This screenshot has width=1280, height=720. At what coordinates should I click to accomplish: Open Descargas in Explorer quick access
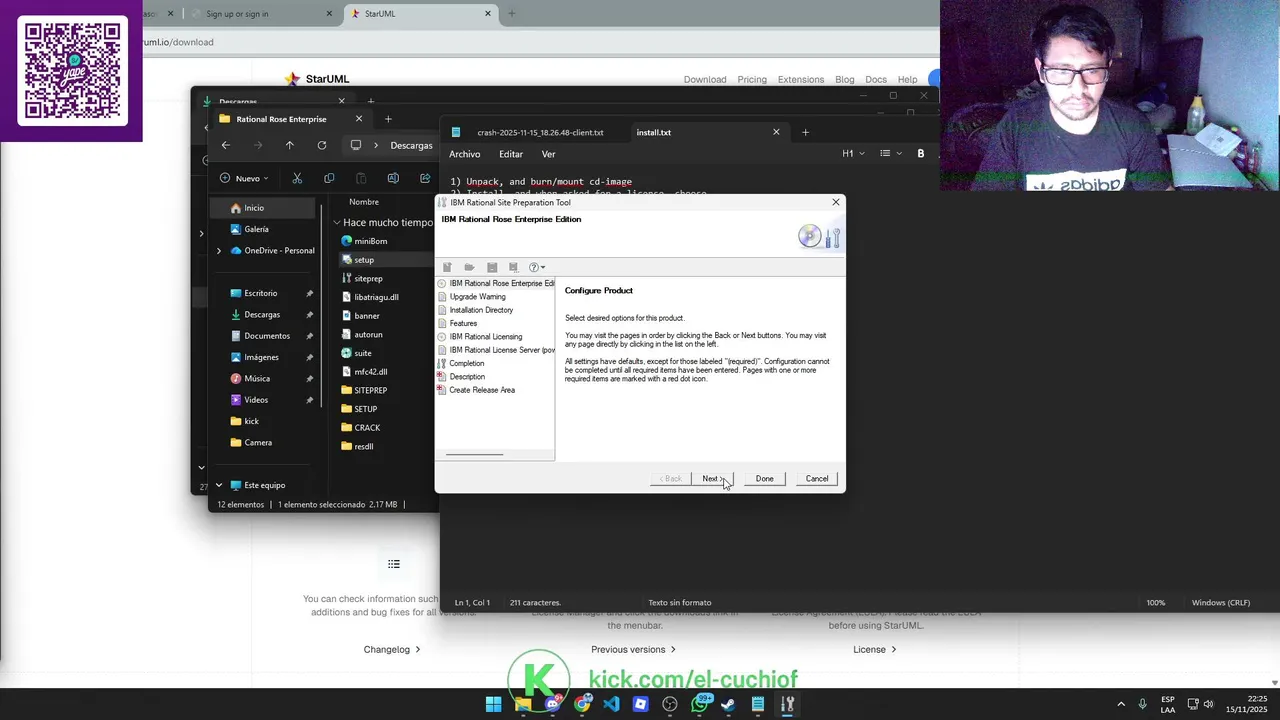[x=262, y=314]
